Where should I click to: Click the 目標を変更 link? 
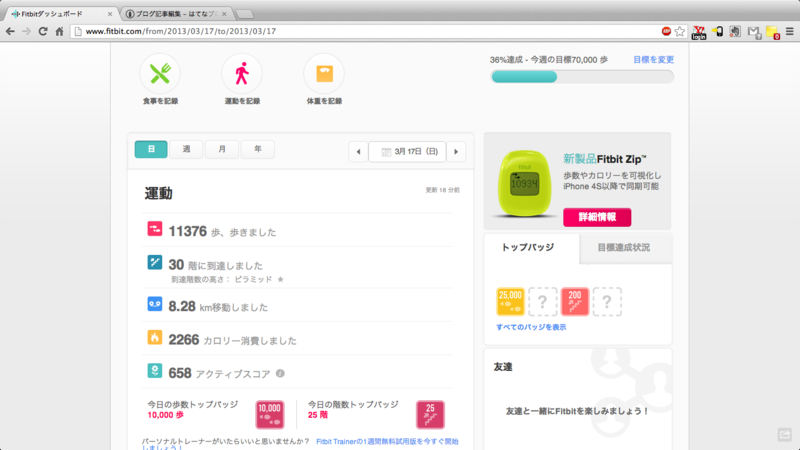pyautogui.click(x=653, y=60)
